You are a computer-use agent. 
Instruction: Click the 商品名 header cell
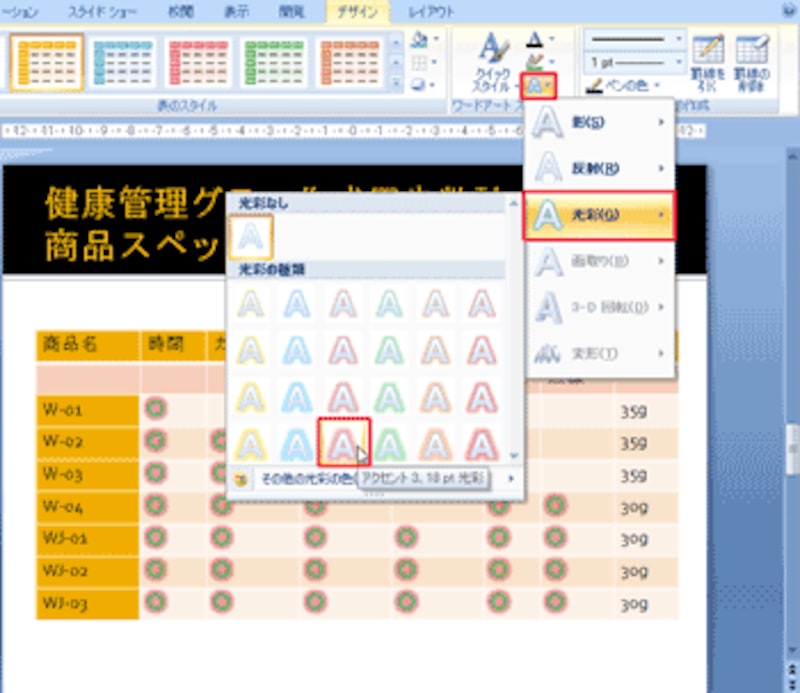pyautogui.click(x=87, y=346)
